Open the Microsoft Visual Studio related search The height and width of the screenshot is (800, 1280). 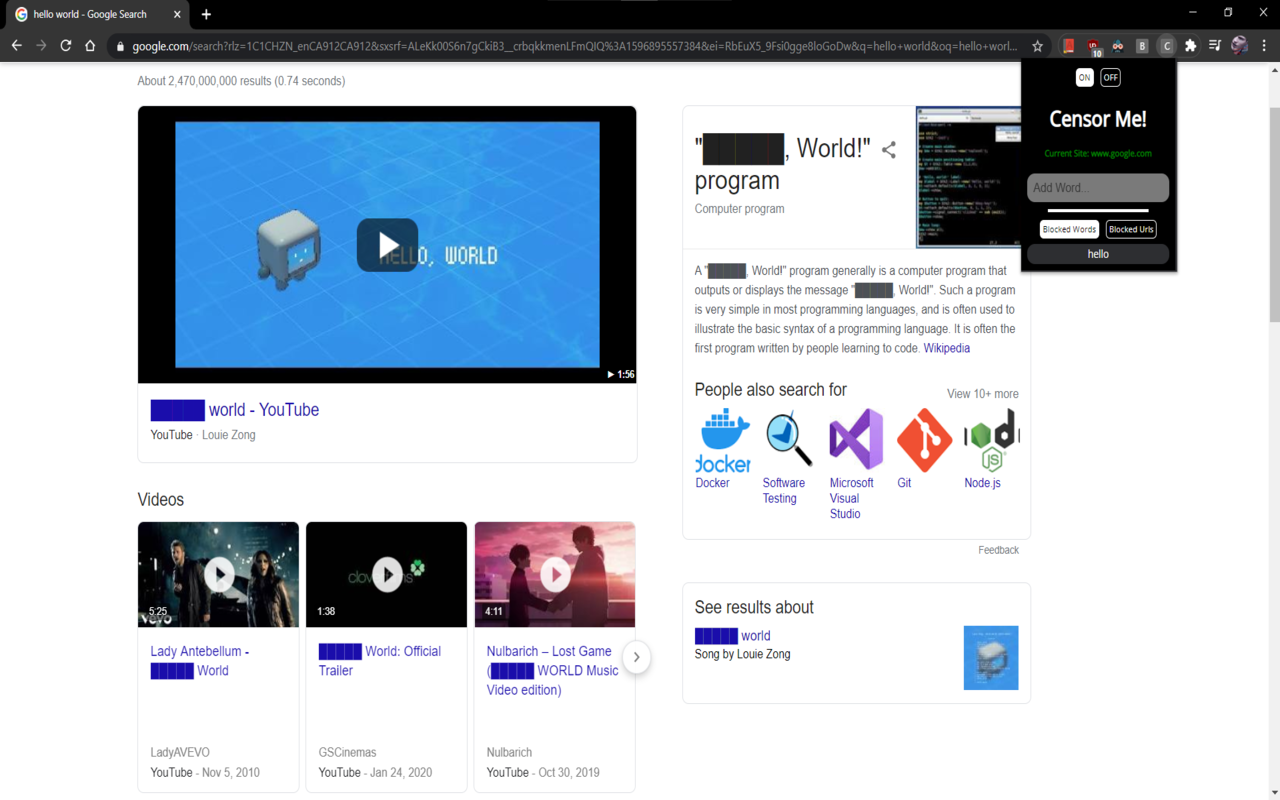(856, 464)
